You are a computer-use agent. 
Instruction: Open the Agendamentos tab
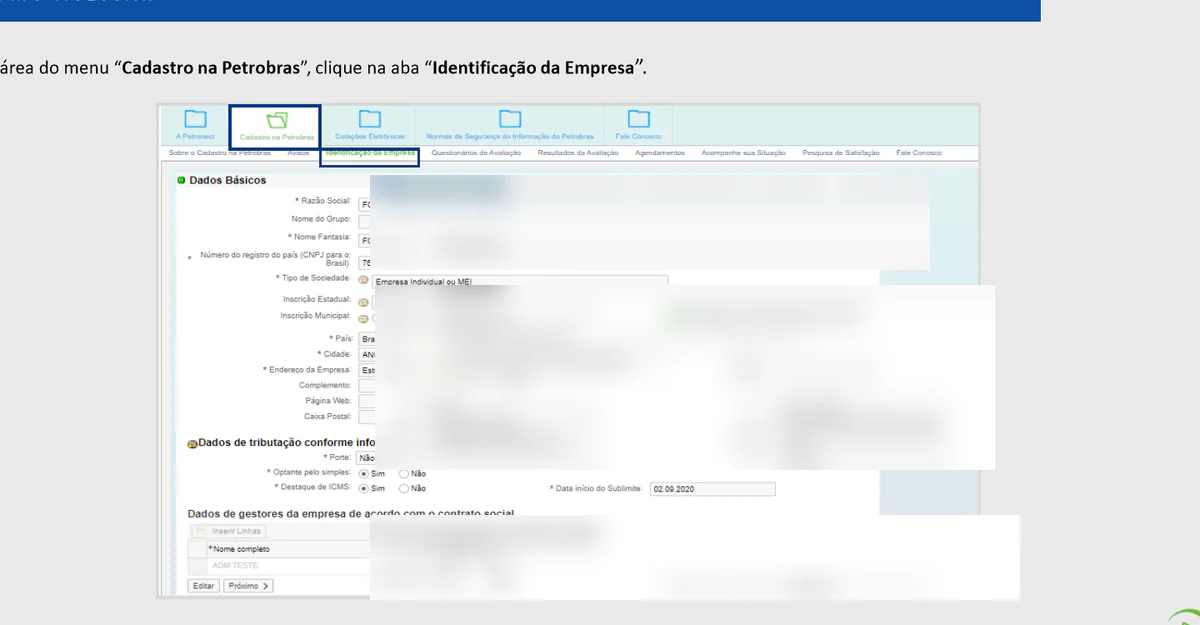660,153
